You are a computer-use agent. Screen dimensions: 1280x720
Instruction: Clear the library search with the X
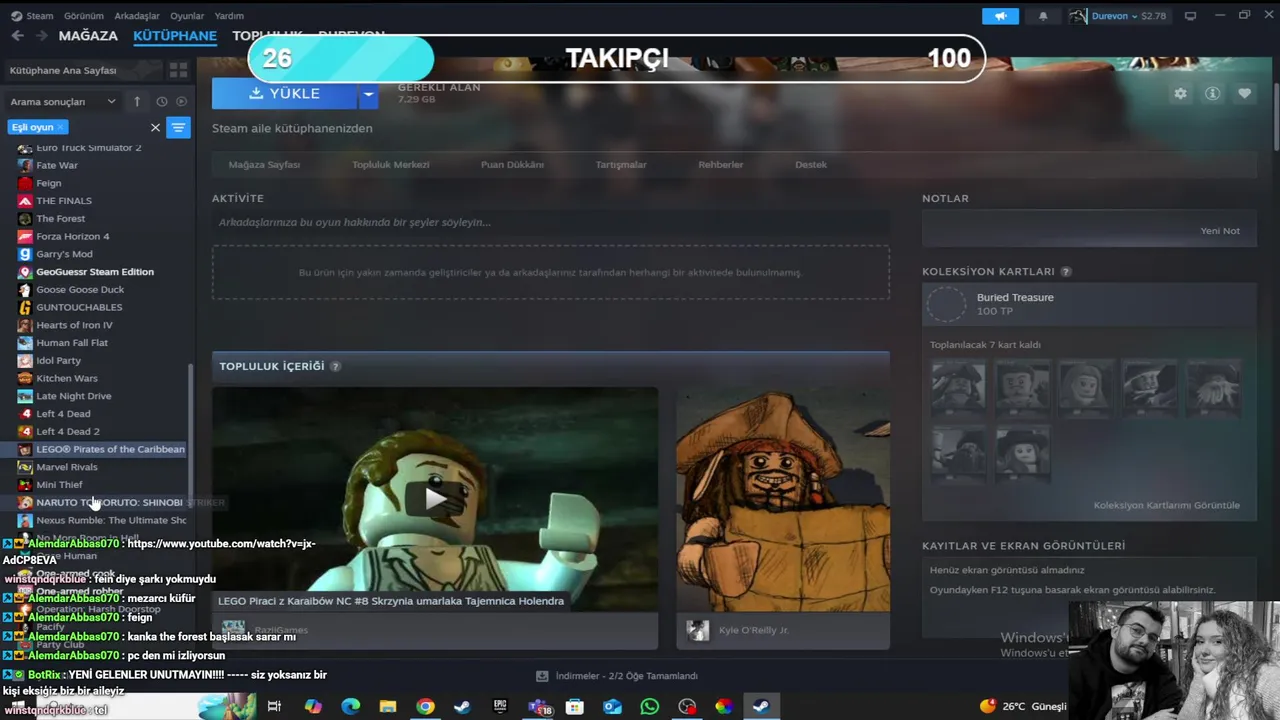pos(155,127)
